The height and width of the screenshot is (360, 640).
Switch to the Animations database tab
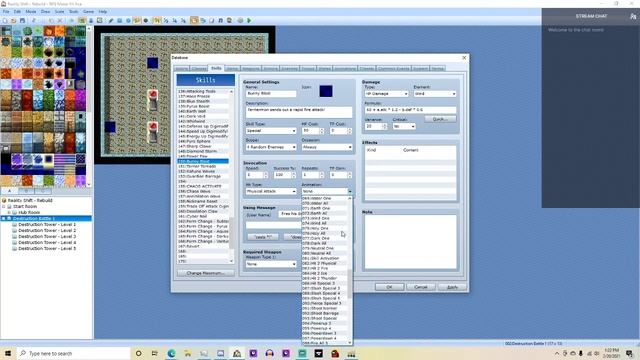coord(345,68)
